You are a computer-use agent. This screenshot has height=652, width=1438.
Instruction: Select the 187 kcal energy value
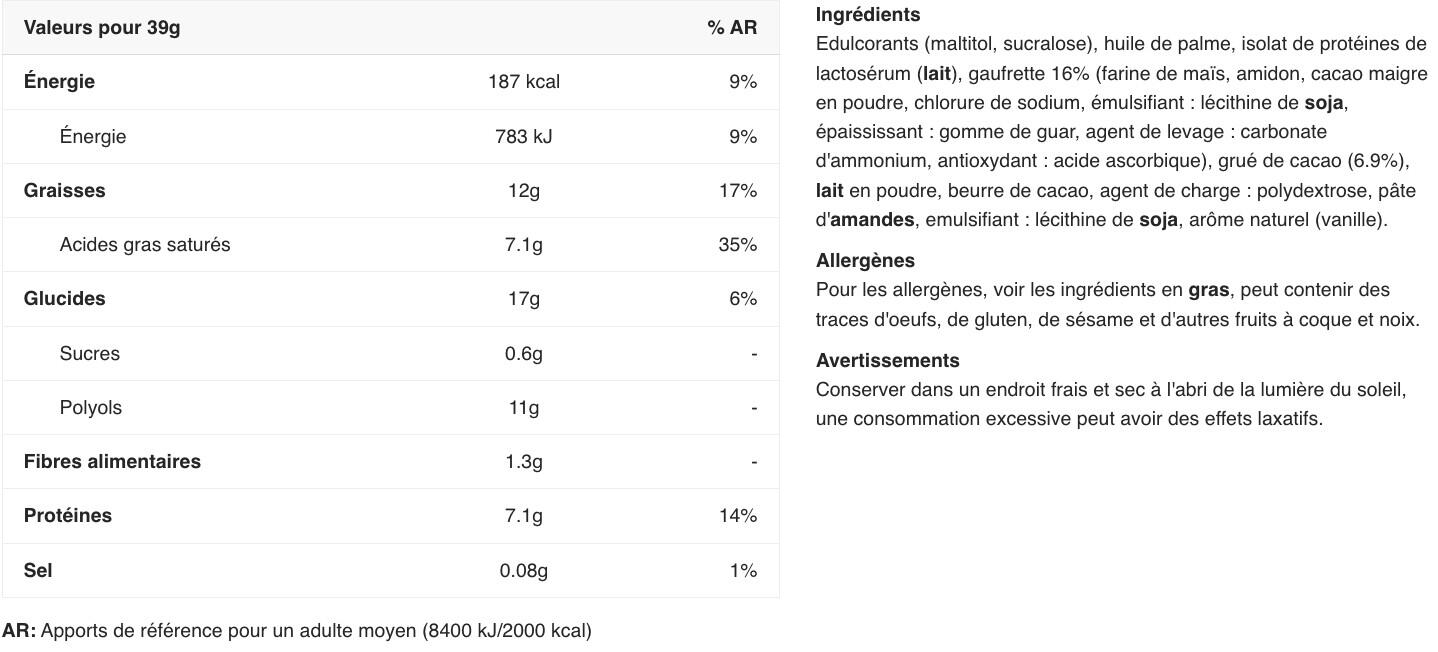tap(523, 82)
